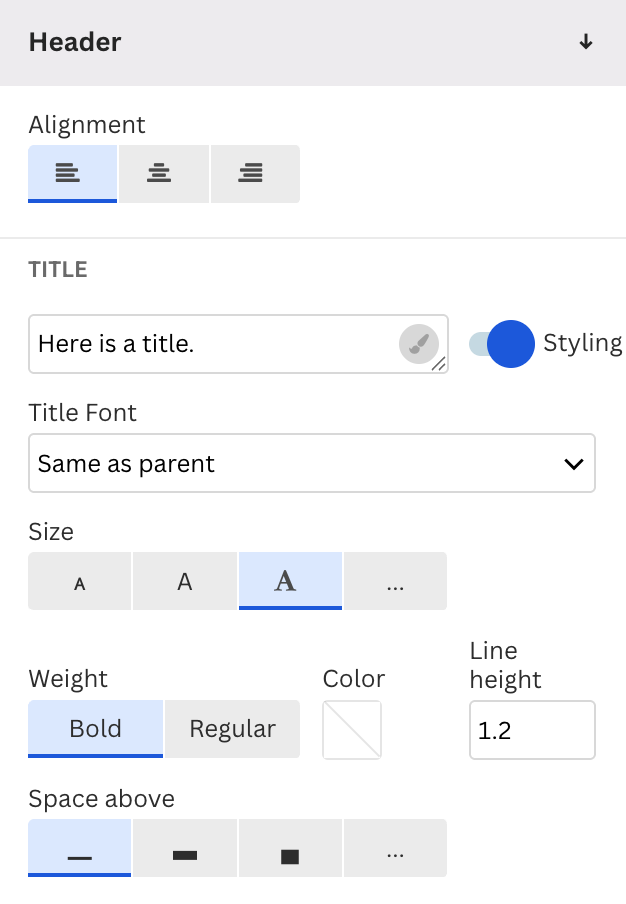This screenshot has height=904, width=626.
Task: Select the medium space above option
Action: click(185, 849)
